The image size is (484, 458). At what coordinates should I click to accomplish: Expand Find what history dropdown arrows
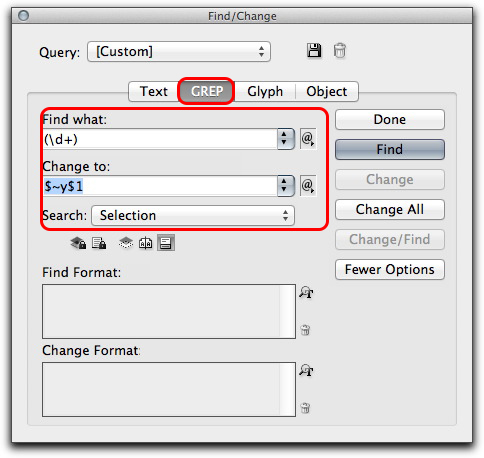[284, 138]
